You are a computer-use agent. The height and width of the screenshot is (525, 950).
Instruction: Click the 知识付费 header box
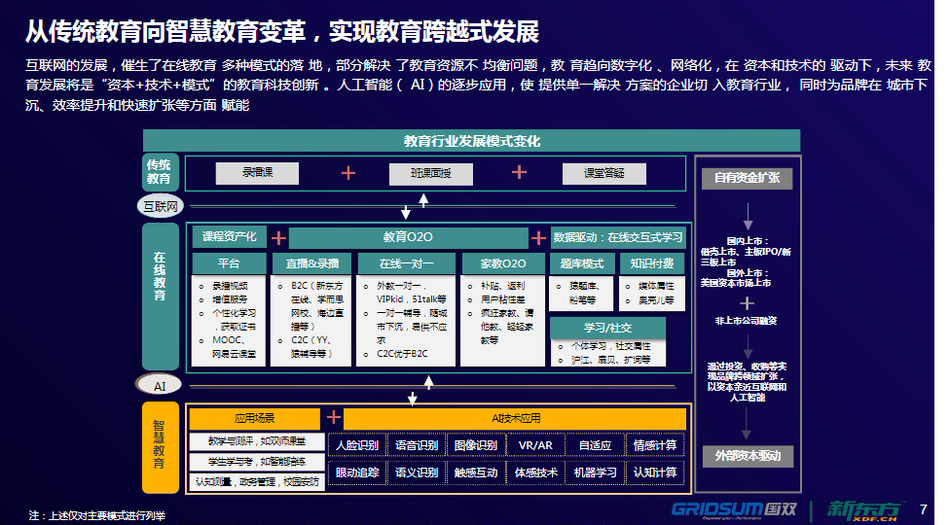pyautogui.click(x=652, y=264)
